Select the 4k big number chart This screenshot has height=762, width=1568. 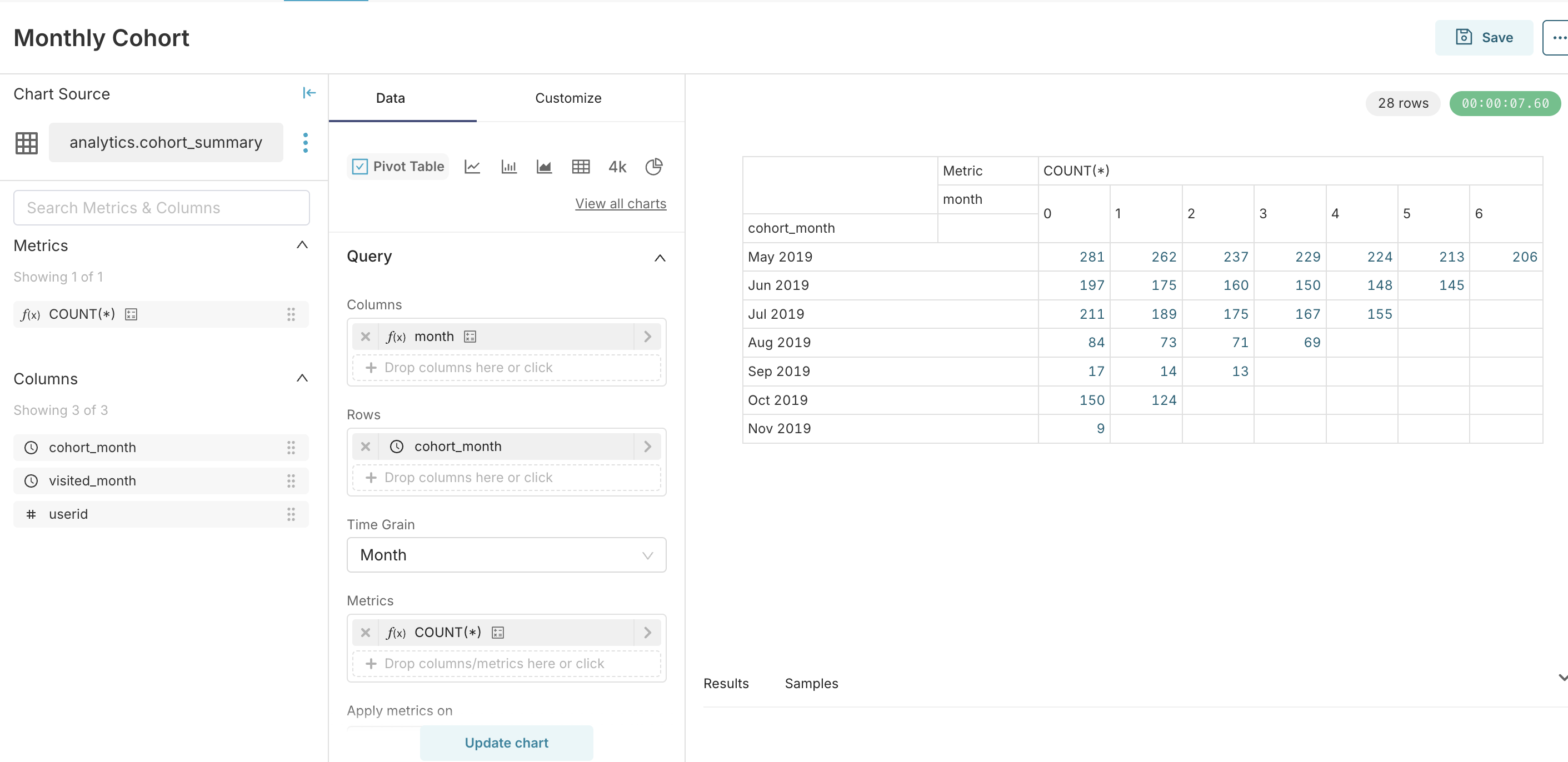[x=617, y=167]
